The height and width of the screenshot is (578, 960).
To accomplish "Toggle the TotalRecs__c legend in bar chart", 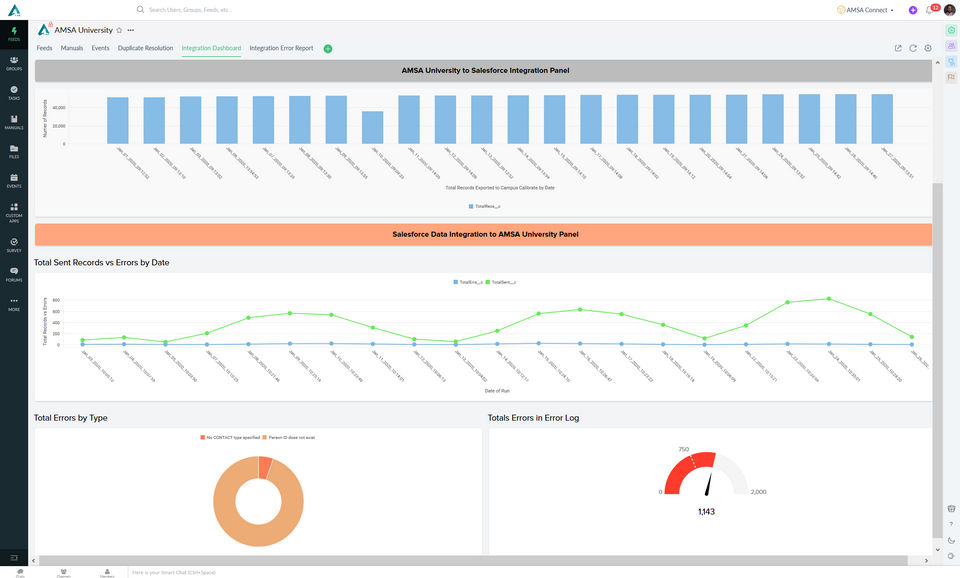I will [x=484, y=206].
